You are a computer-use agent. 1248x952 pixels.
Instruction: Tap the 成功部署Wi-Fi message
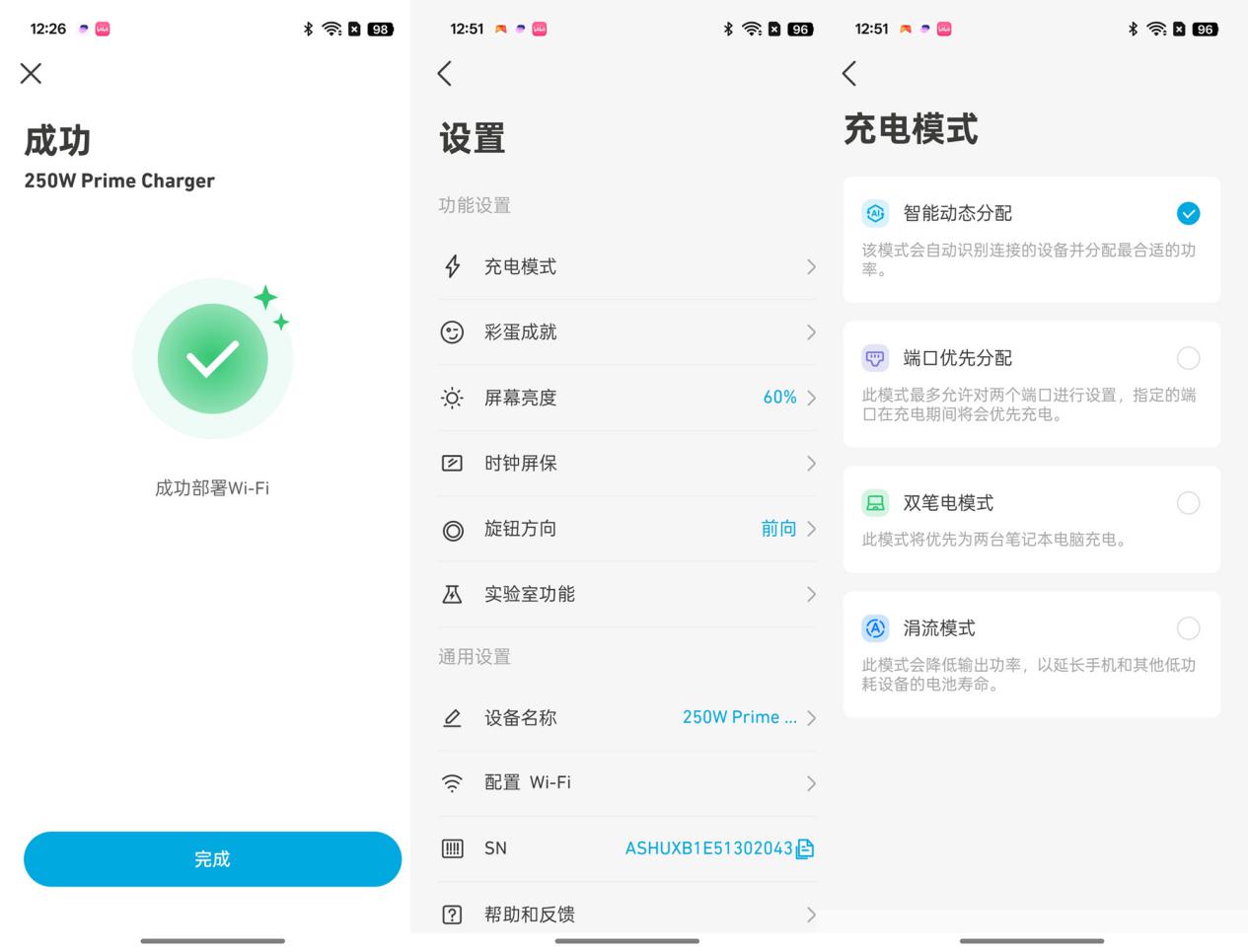point(212,487)
